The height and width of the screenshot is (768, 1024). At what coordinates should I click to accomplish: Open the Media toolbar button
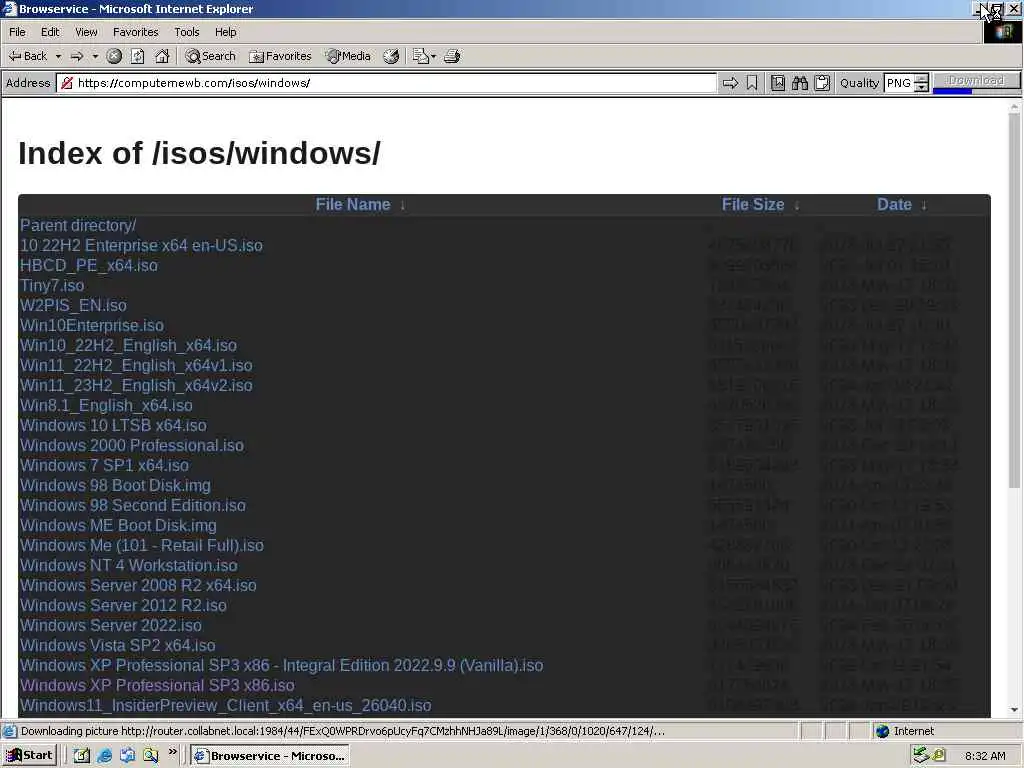tap(349, 56)
